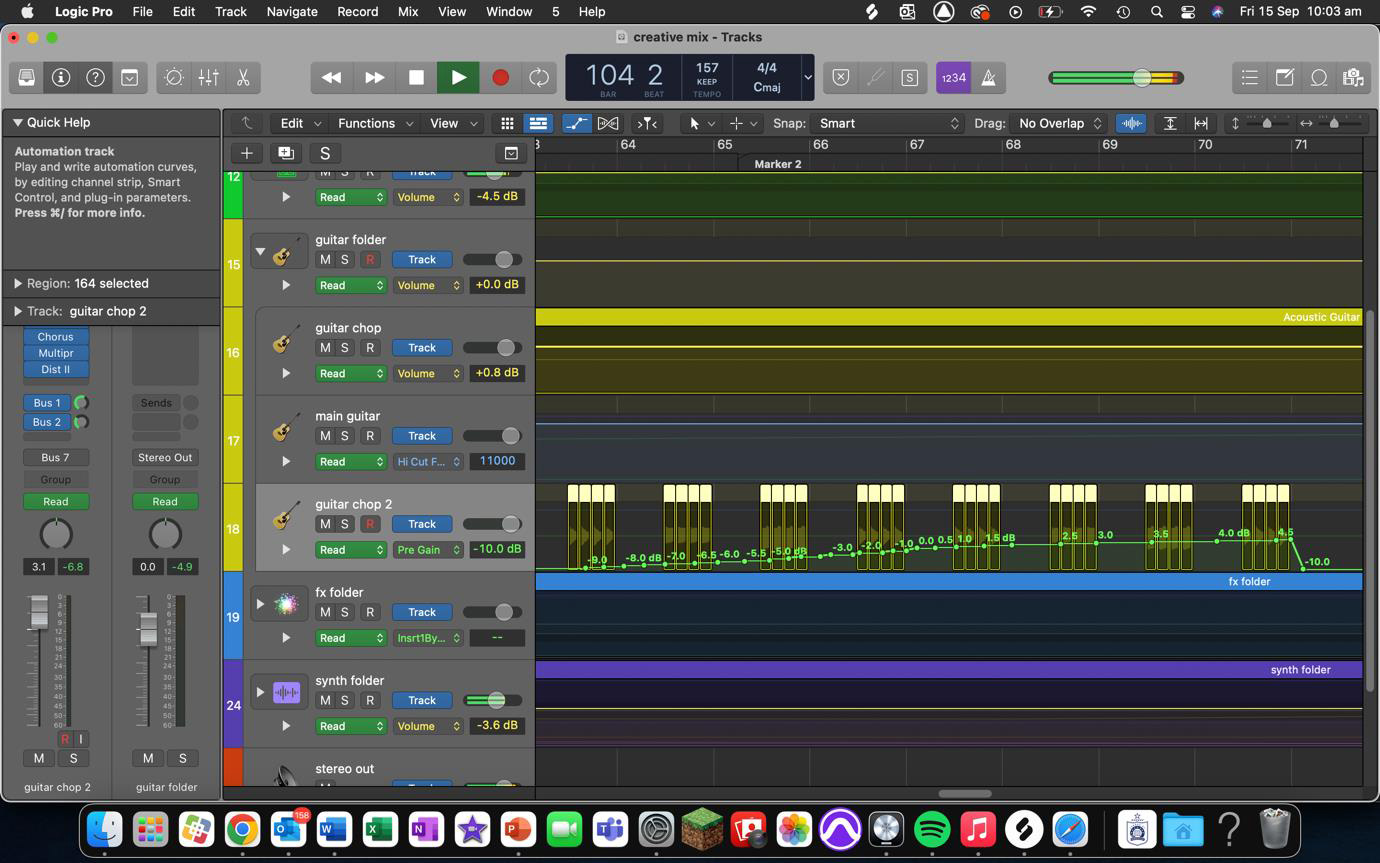Disable record-enable on guitar chop 2
The height and width of the screenshot is (863, 1380).
click(x=369, y=524)
